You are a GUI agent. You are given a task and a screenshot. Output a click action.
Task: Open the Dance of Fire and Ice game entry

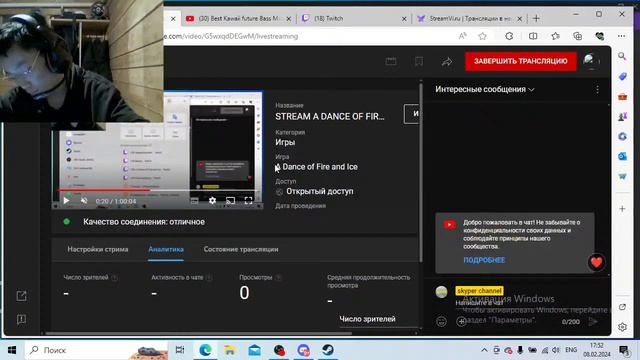coord(316,167)
